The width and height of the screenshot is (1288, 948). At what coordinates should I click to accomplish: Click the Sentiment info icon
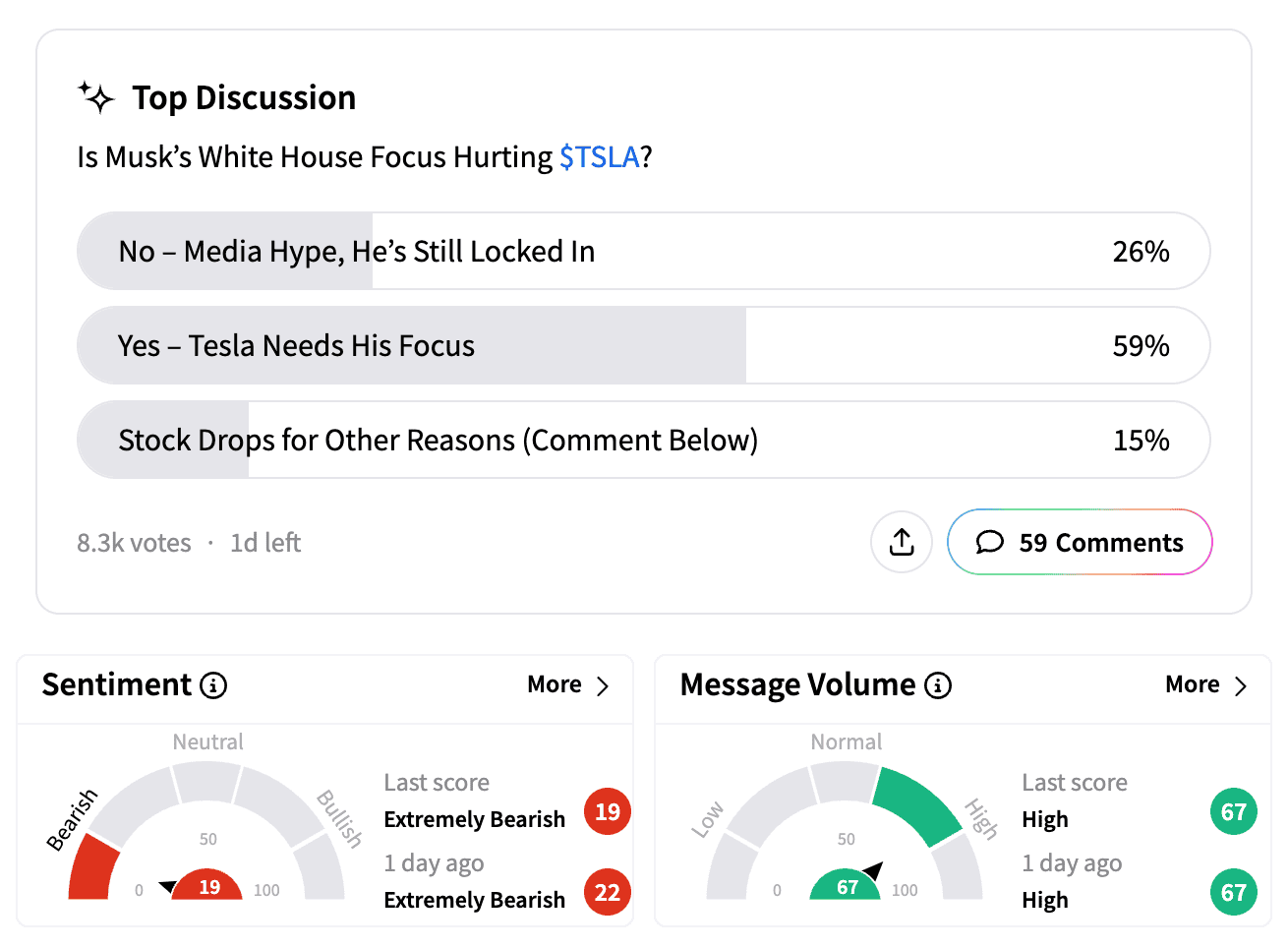tap(213, 685)
